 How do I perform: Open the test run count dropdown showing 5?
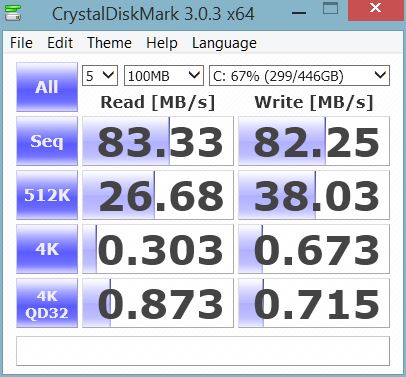click(x=100, y=76)
